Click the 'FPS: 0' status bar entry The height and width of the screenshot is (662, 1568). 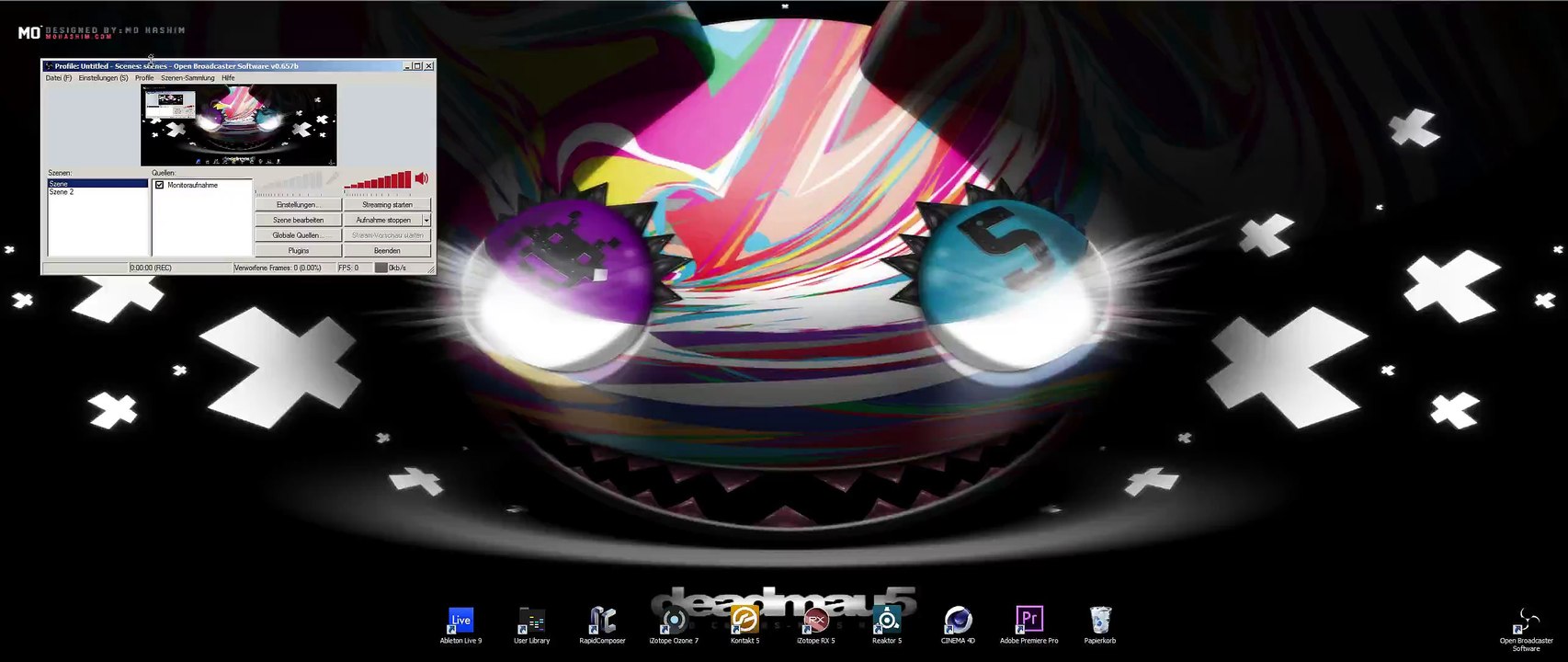pyautogui.click(x=348, y=268)
